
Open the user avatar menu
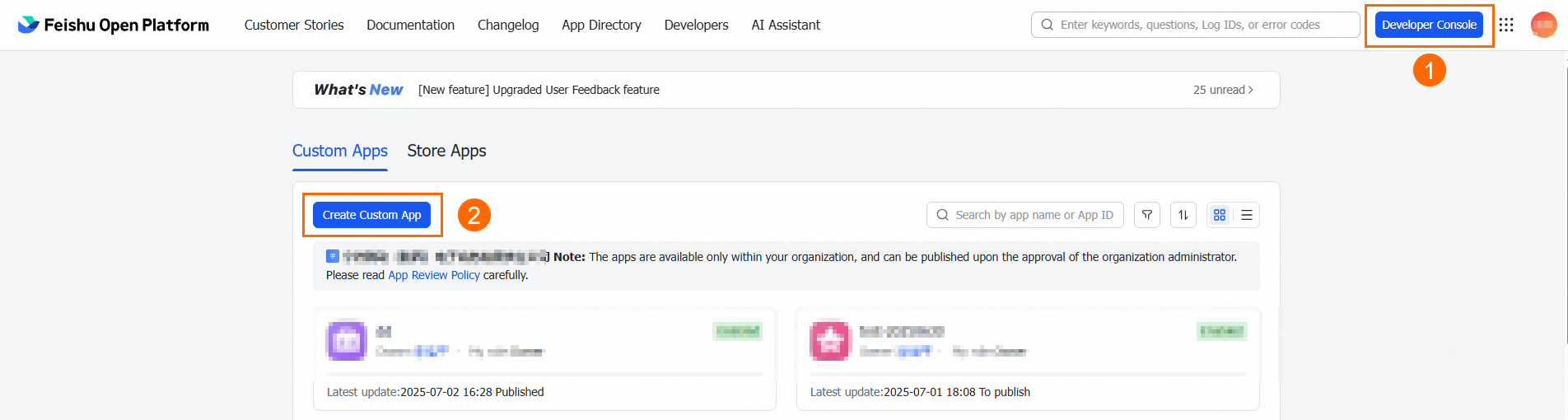click(1543, 25)
